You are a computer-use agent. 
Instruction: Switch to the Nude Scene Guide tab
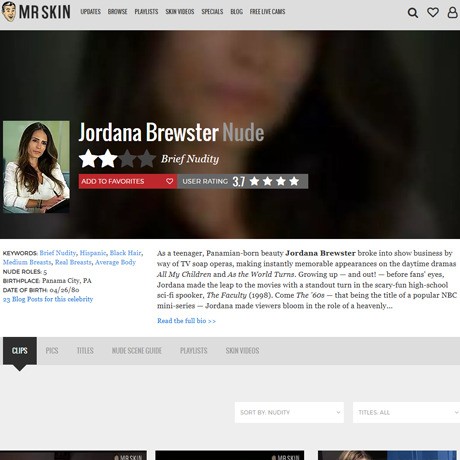point(137,351)
